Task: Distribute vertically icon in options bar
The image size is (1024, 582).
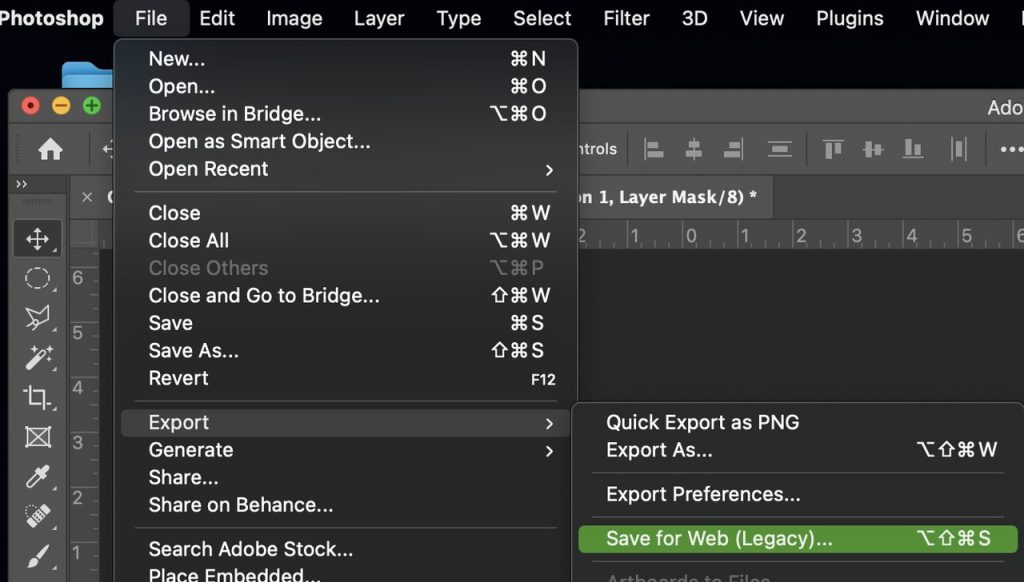Action: click(780, 150)
